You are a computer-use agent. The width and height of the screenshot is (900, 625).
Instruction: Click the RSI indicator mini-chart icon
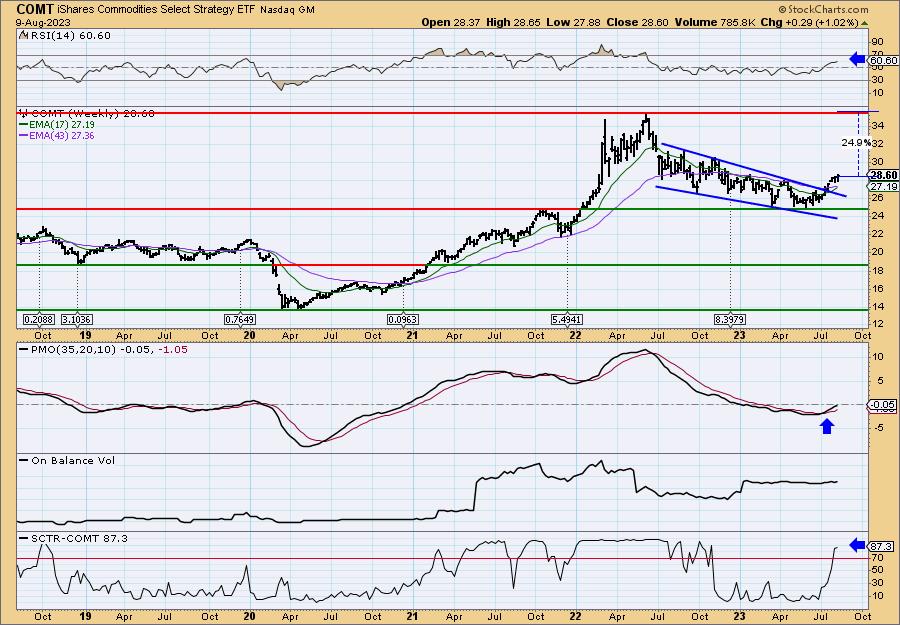pyautogui.click(x=23, y=35)
